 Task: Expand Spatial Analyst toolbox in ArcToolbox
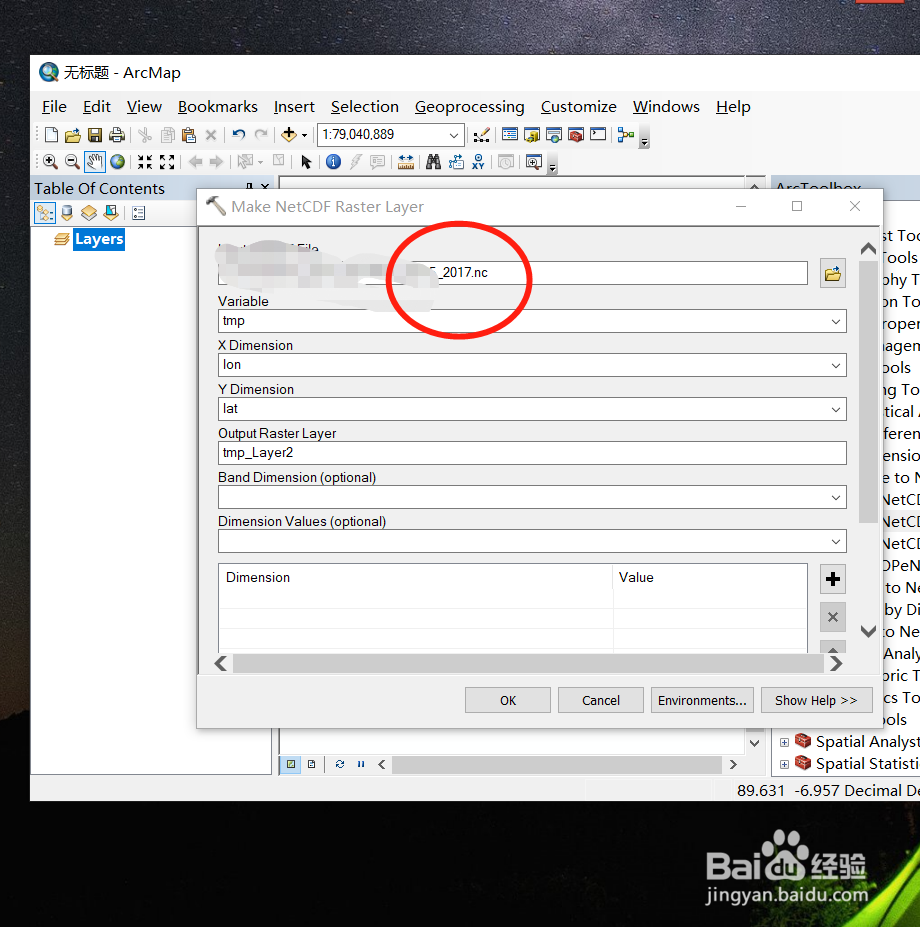pos(784,743)
